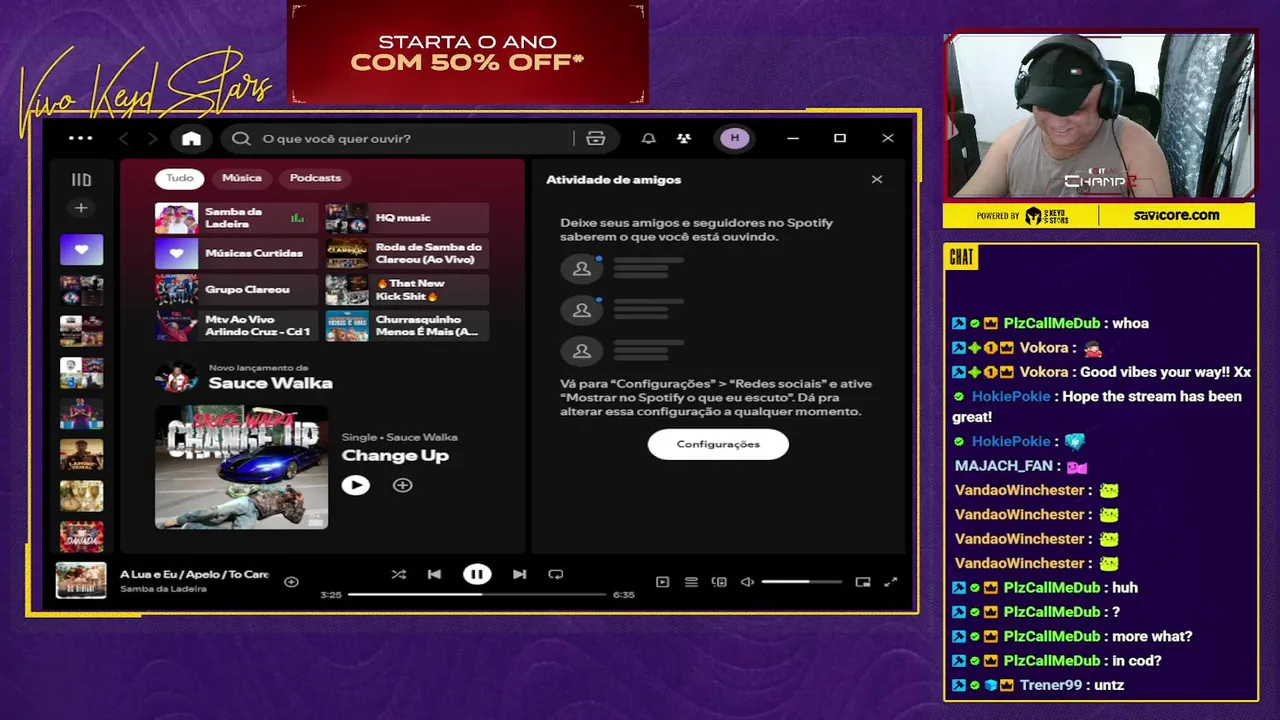The image size is (1280, 720).
Task: Click the "Starta o ano com 50% OFF" banner
Action: point(467,52)
